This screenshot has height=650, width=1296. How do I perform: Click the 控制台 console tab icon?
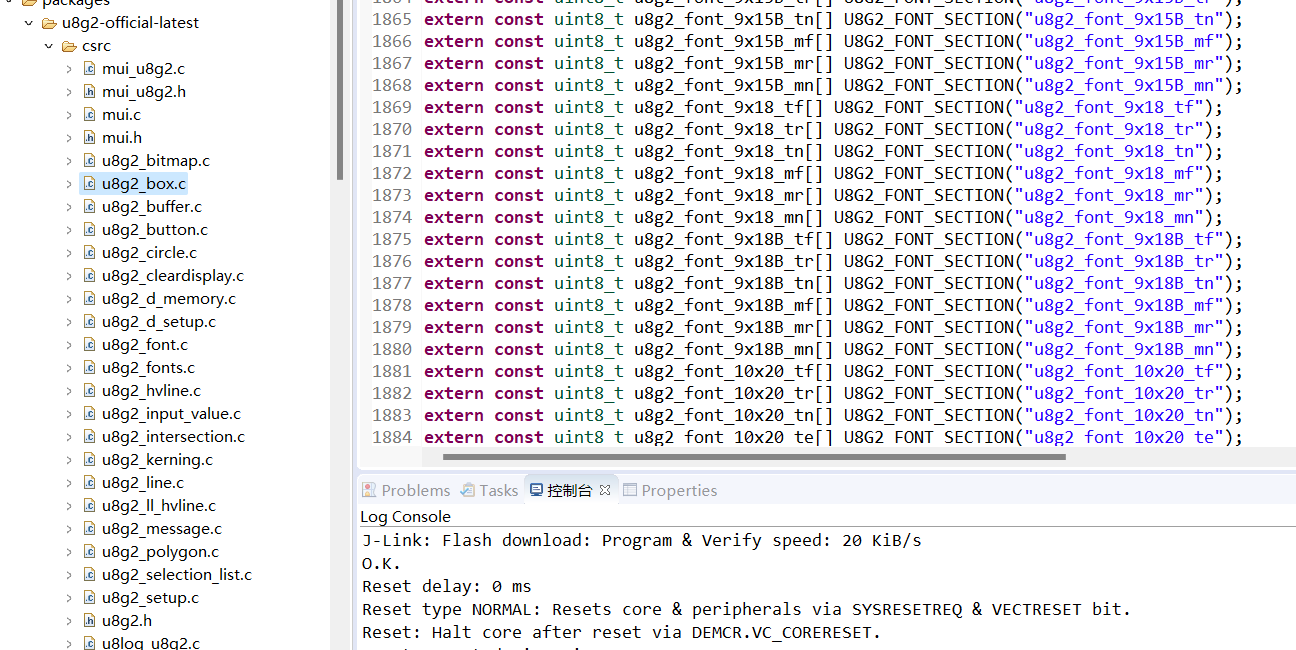[x=536, y=490]
